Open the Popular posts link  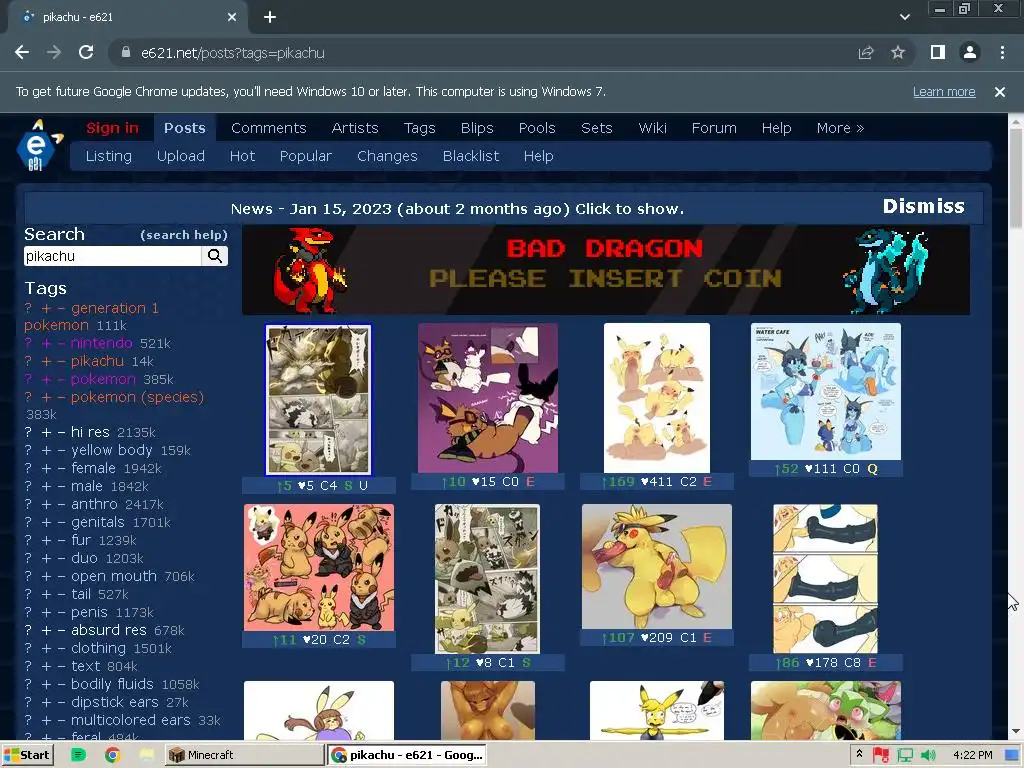coord(306,156)
